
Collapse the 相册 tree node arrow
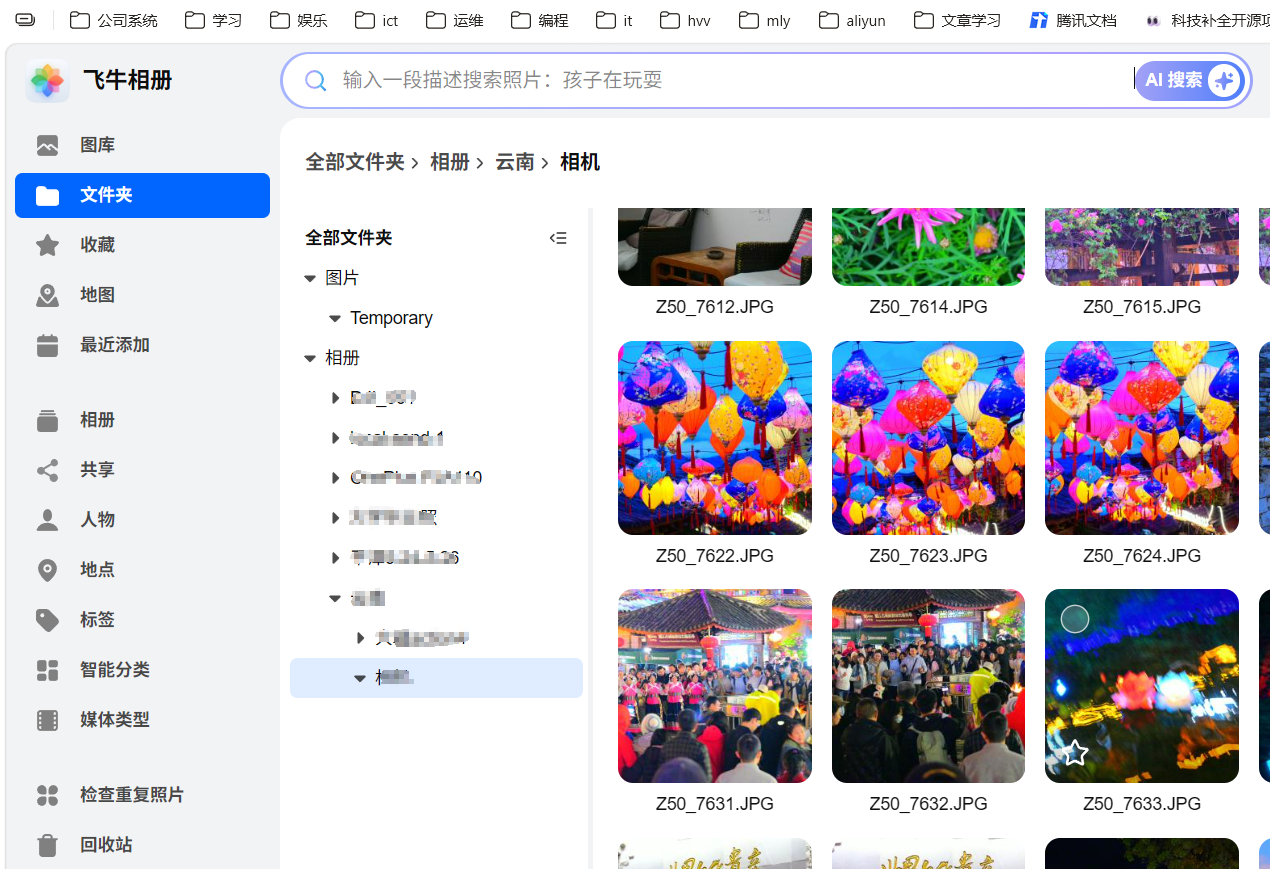(310, 358)
